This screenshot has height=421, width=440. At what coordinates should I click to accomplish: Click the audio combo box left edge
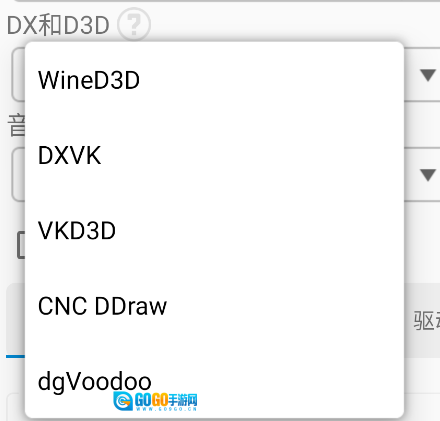coord(18,174)
